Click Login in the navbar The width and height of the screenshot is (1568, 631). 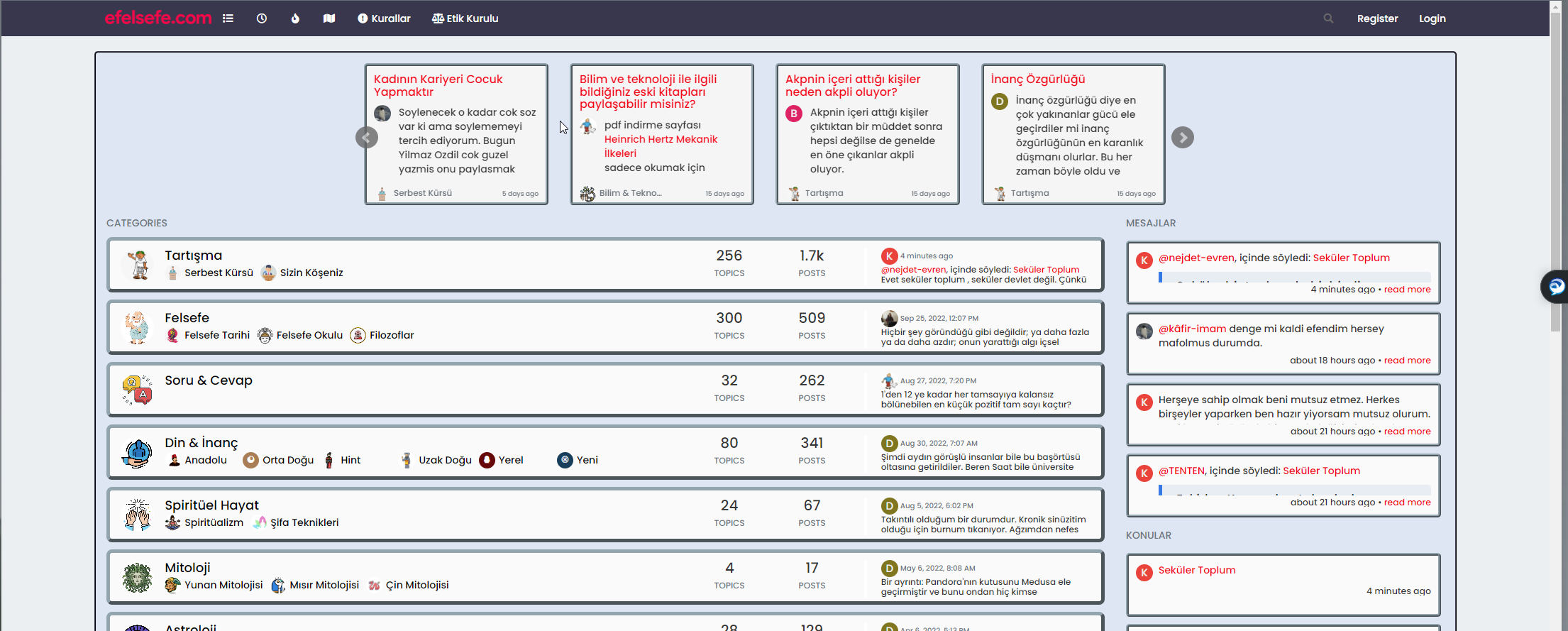[x=1432, y=18]
